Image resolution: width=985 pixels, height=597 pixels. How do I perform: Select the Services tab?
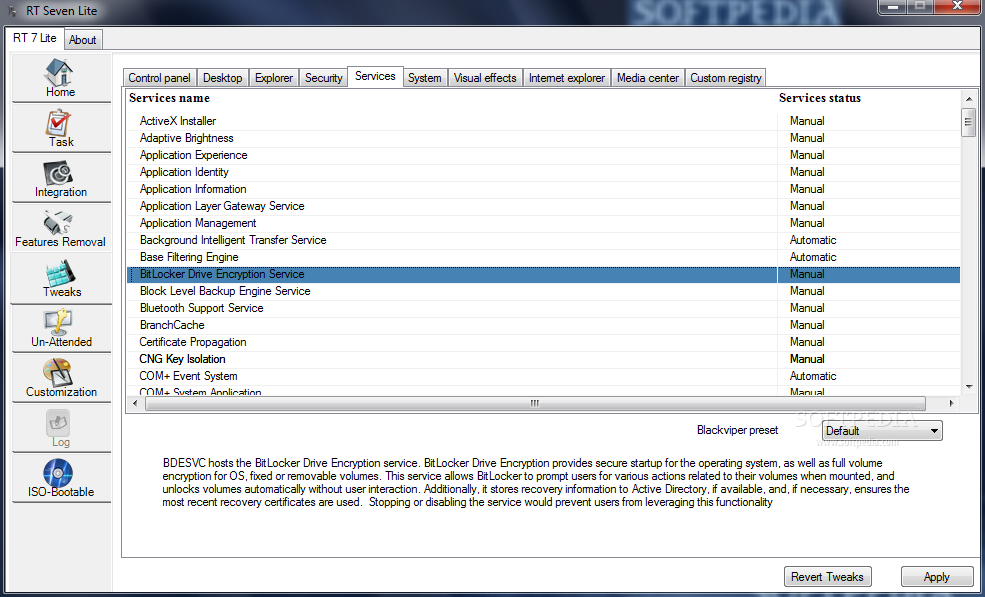[375, 76]
